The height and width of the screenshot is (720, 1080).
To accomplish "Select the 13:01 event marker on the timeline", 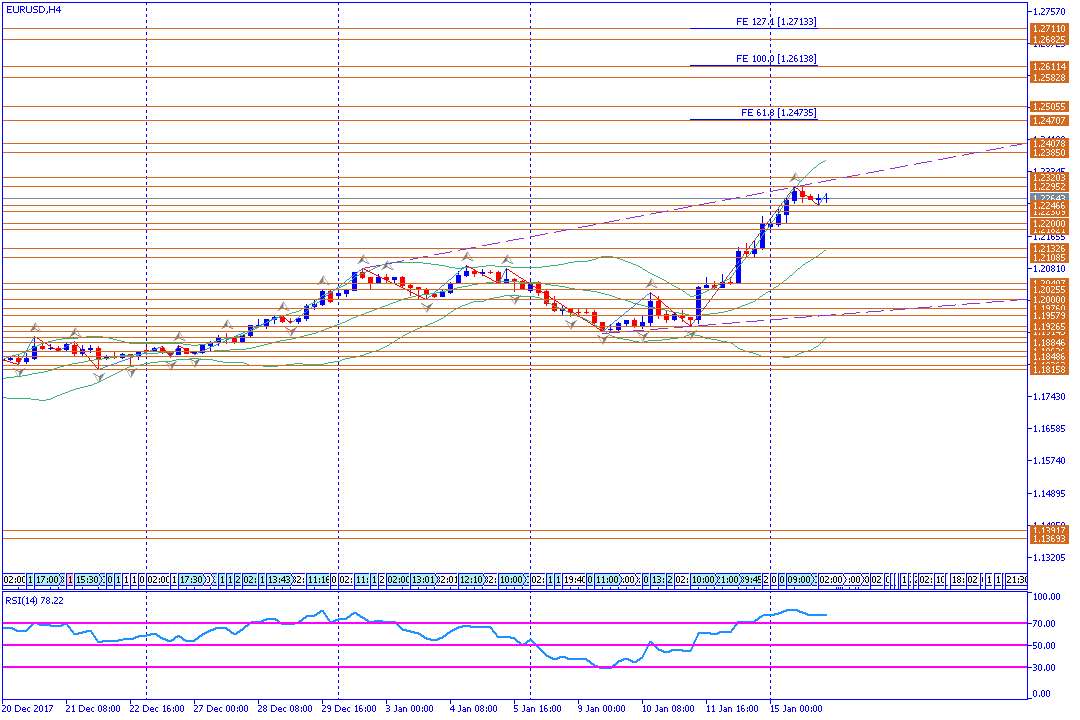I will pyautogui.click(x=424, y=580).
